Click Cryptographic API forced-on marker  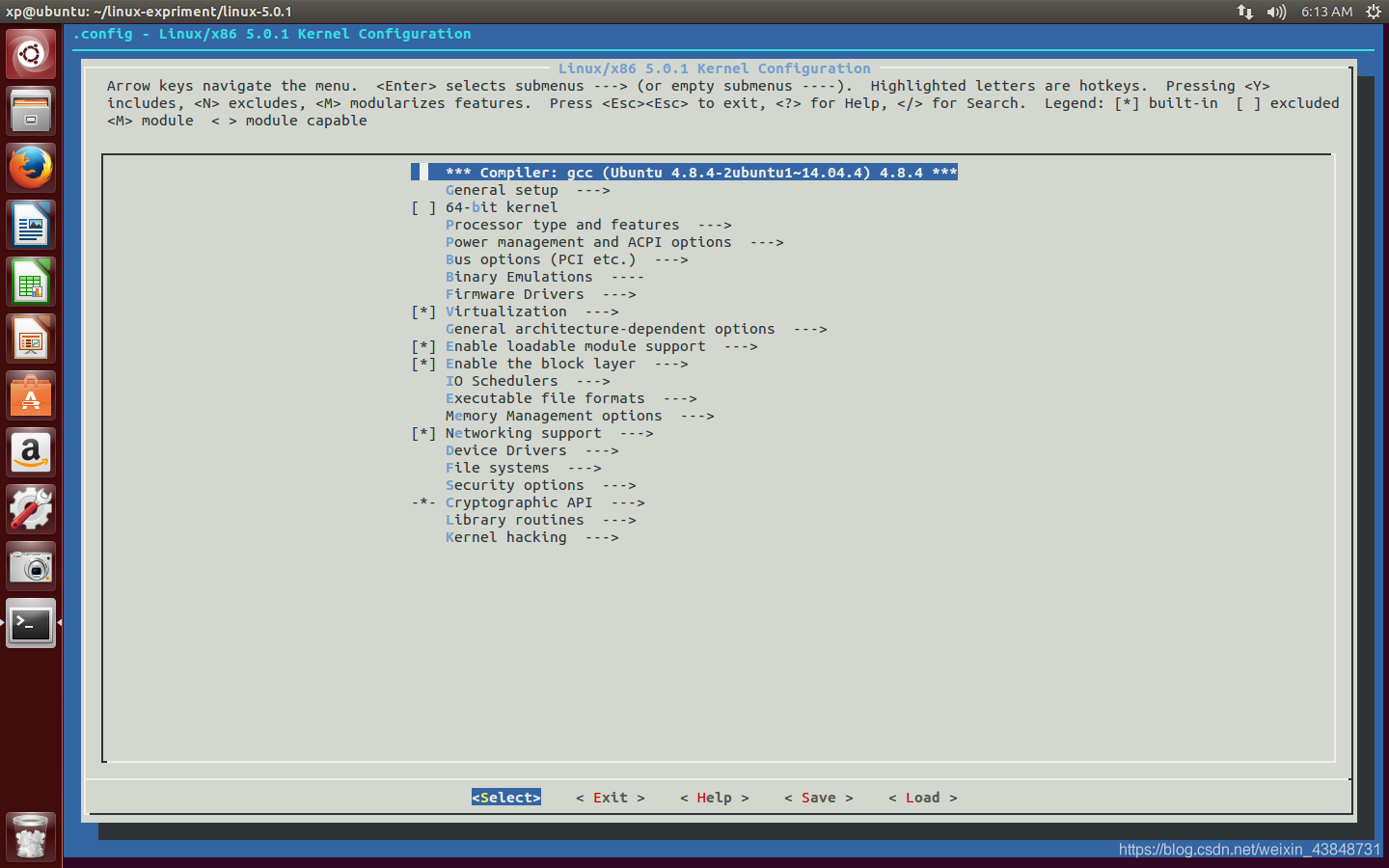click(423, 502)
